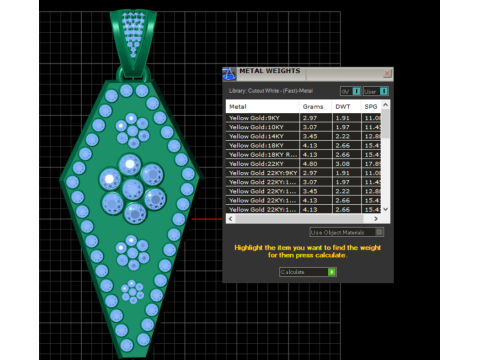Click the Library: Cutout White label
480x360 pixels.
point(271,91)
